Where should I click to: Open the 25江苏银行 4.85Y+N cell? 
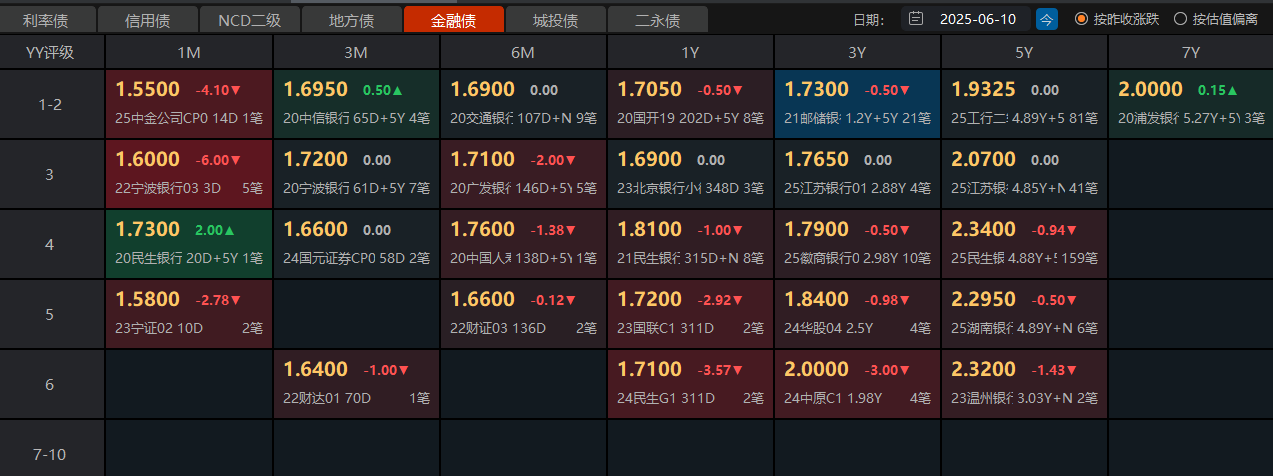pos(1024,174)
